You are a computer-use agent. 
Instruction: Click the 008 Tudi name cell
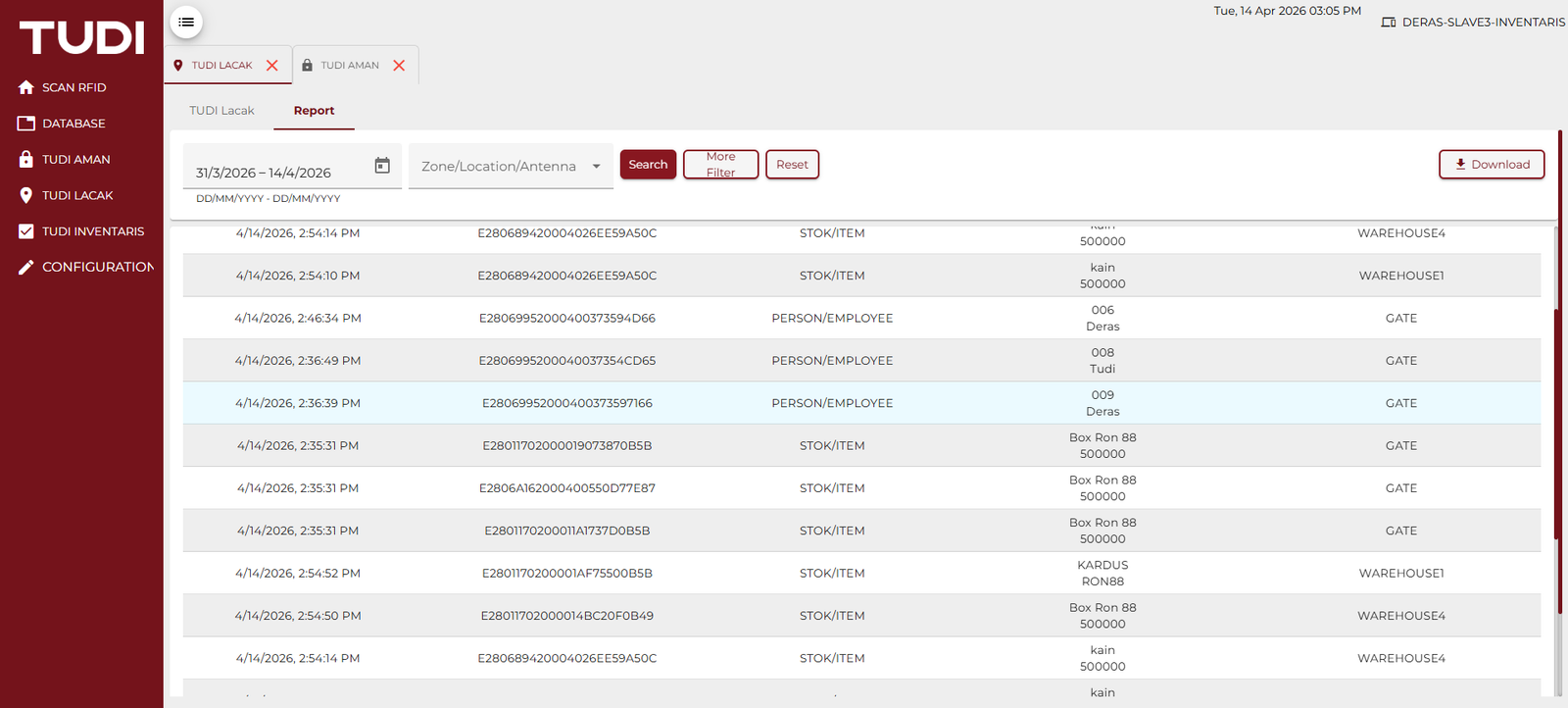(x=1102, y=361)
